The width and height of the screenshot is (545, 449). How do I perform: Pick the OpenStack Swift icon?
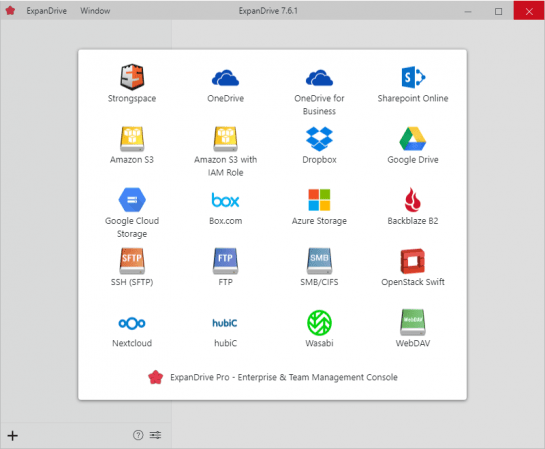point(413,261)
